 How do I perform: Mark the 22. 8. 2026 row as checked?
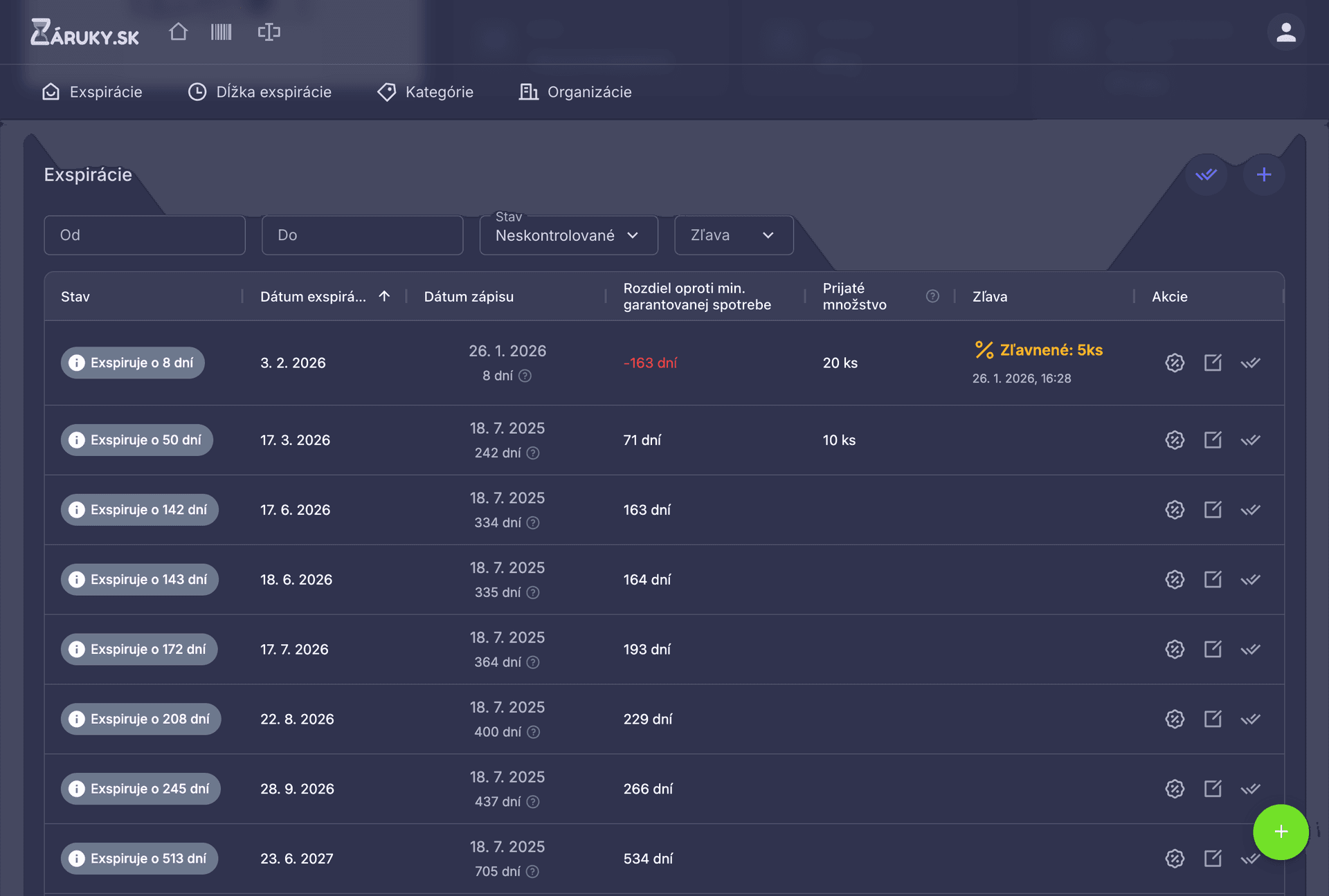tap(1250, 719)
